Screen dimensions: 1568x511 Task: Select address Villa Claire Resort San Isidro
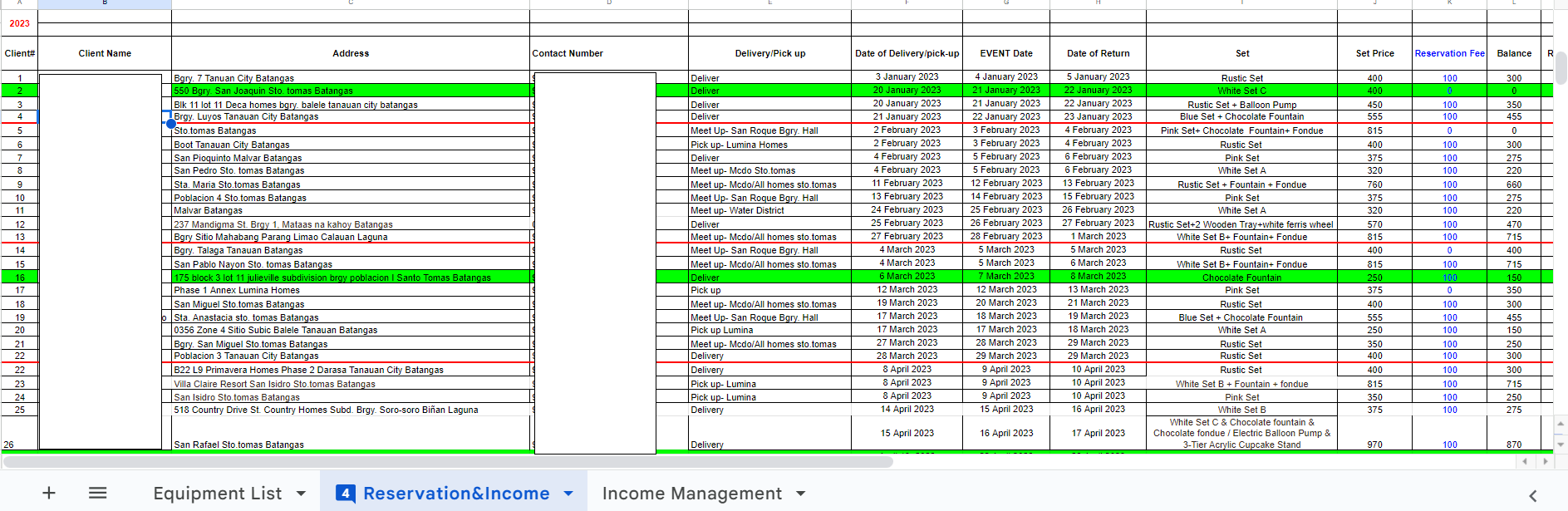click(351, 384)
